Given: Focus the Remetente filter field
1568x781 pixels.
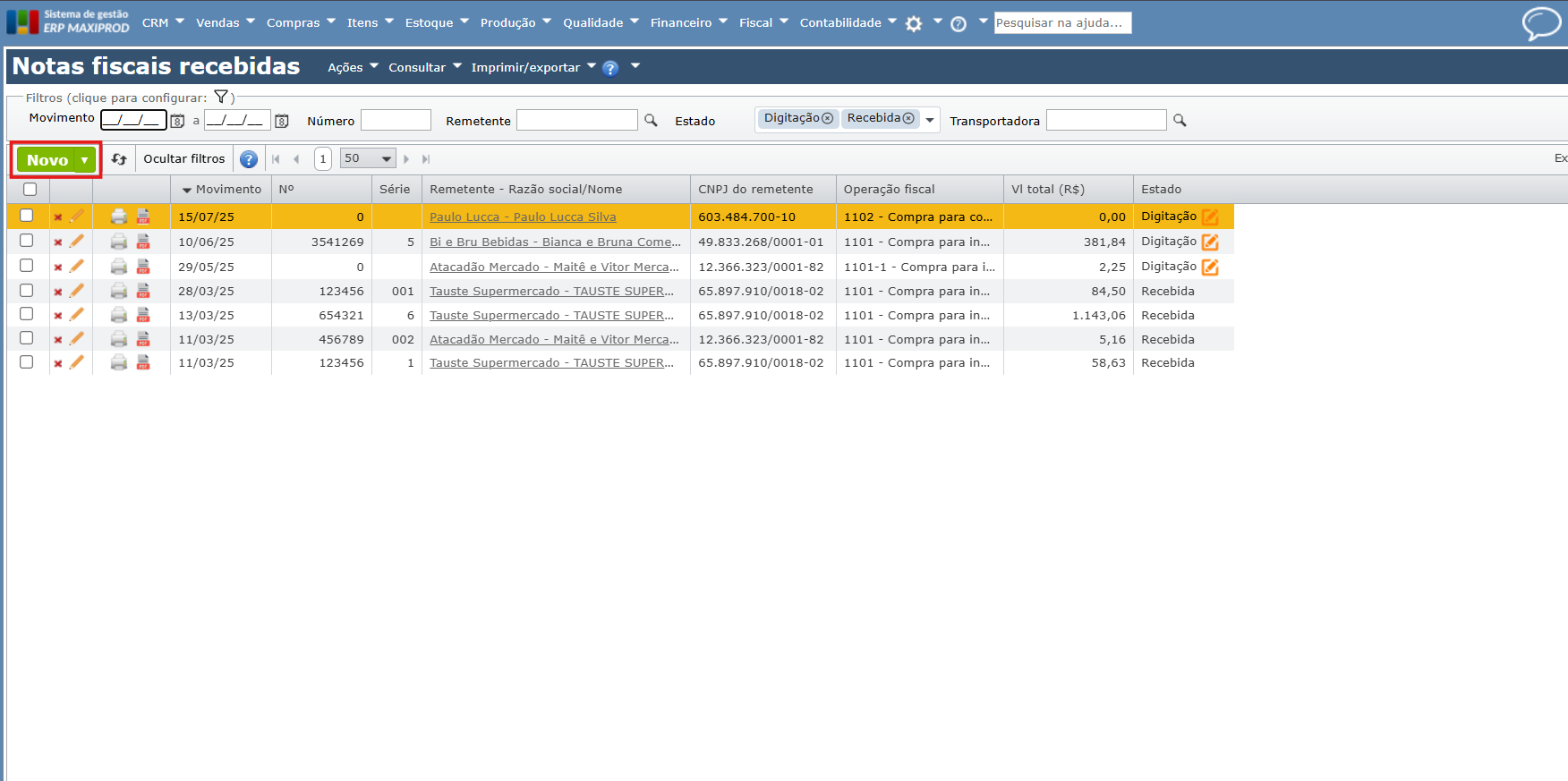Looking at the screenshot, I should (x=577, y=120).
